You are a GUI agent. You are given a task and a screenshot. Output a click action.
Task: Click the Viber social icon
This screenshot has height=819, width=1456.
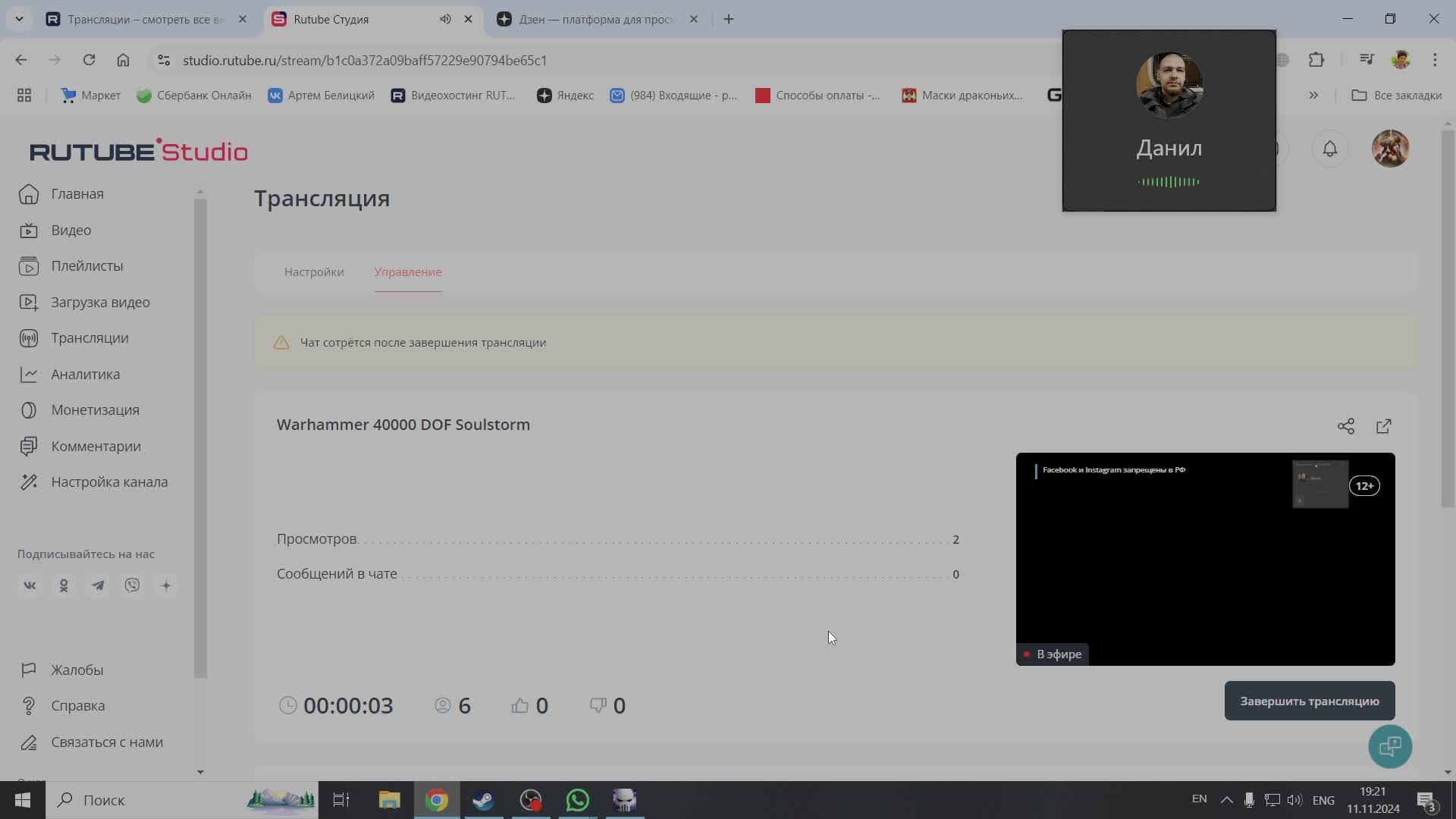[132, 585]
